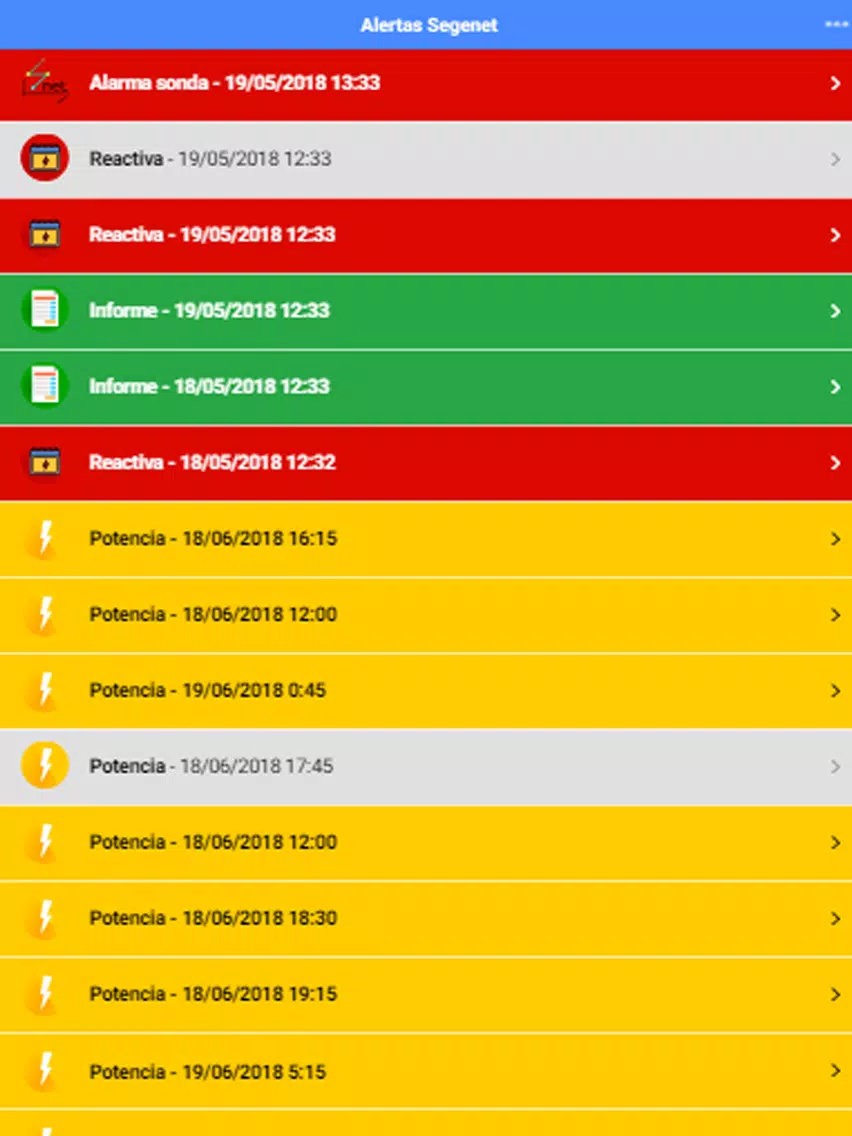Select 'Potencia - 18/06/2018 16:15' text
The width and height of the screenshot is (852, 1136).
(x=213, y=538)
